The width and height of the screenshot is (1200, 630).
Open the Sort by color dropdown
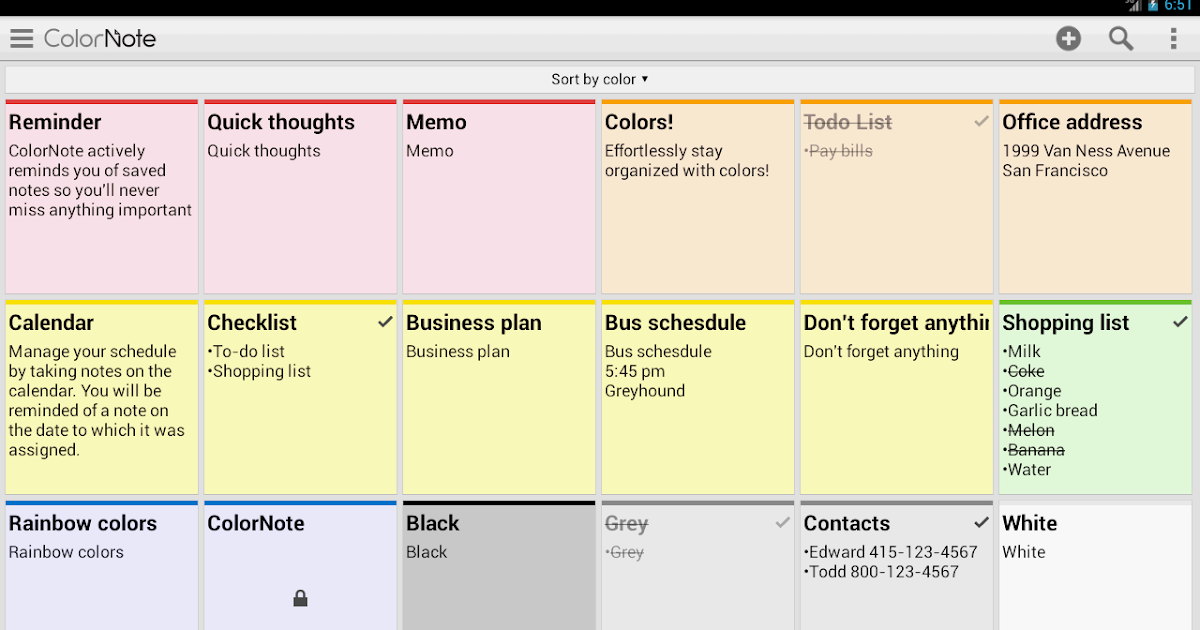[x=600, y=79]
